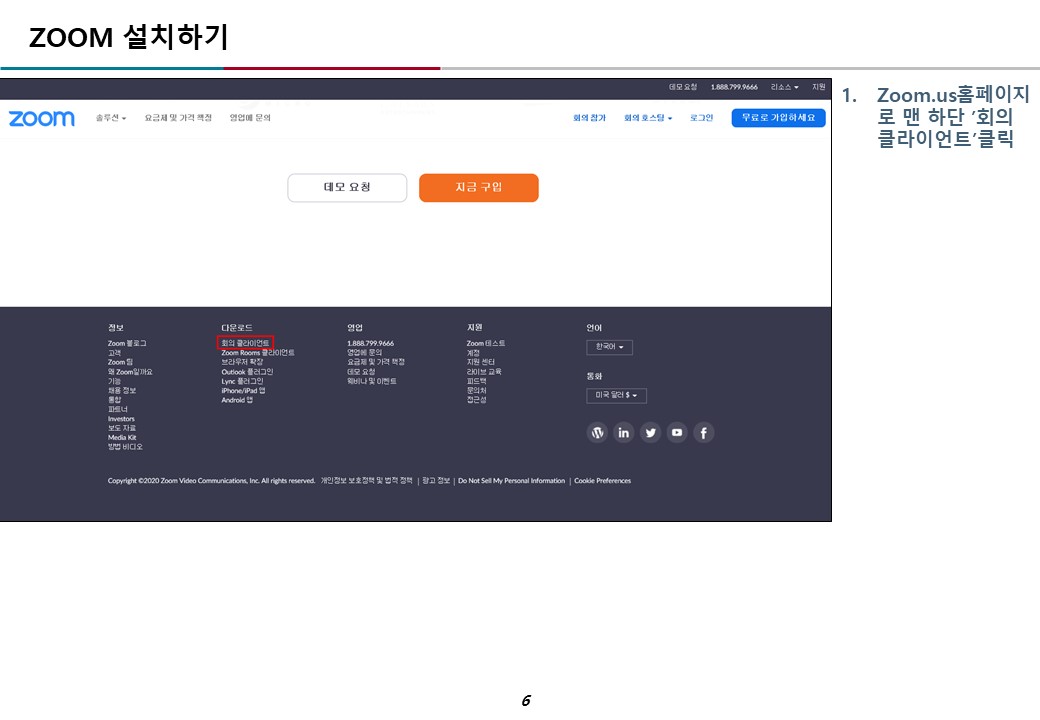Click the 다운로드 footer column heading
Screen dimensions: 1040x720
click(x=237, y=328)
